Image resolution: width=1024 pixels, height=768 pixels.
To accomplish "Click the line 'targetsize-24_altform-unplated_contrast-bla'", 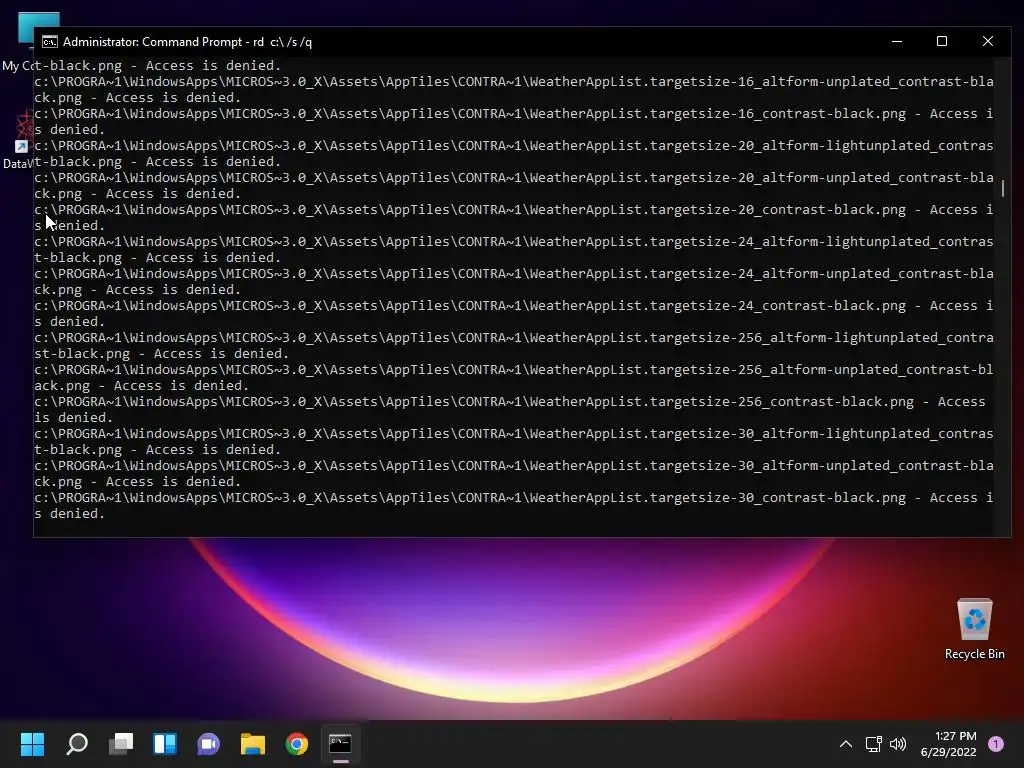I will point(822,274).
